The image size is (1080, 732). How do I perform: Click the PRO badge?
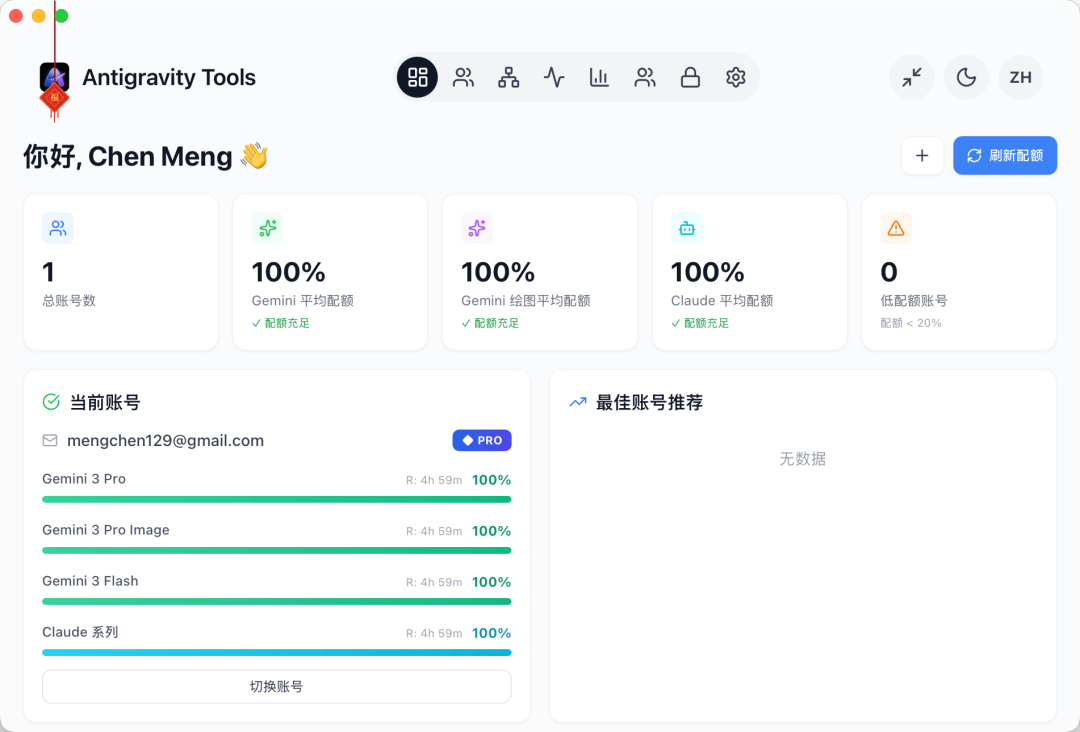[482, 441]
